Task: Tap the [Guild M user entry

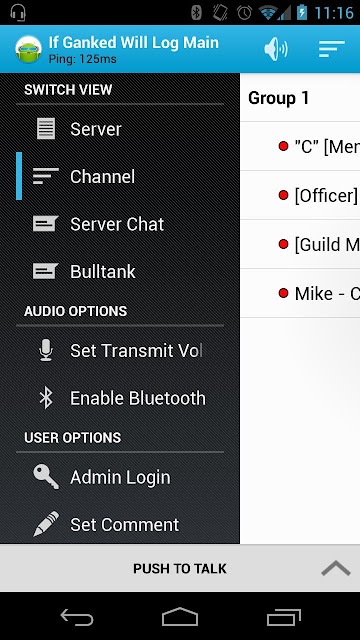Action: [300, 244]
